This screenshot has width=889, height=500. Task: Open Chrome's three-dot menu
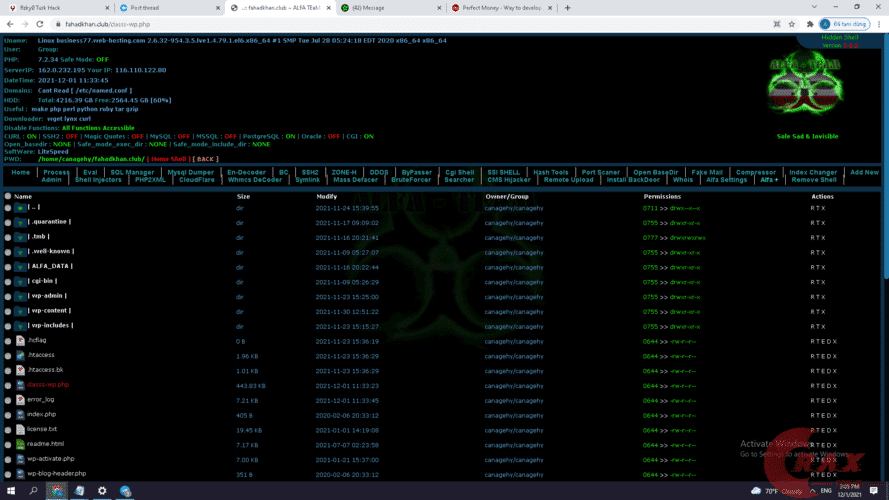coord(879,24)
